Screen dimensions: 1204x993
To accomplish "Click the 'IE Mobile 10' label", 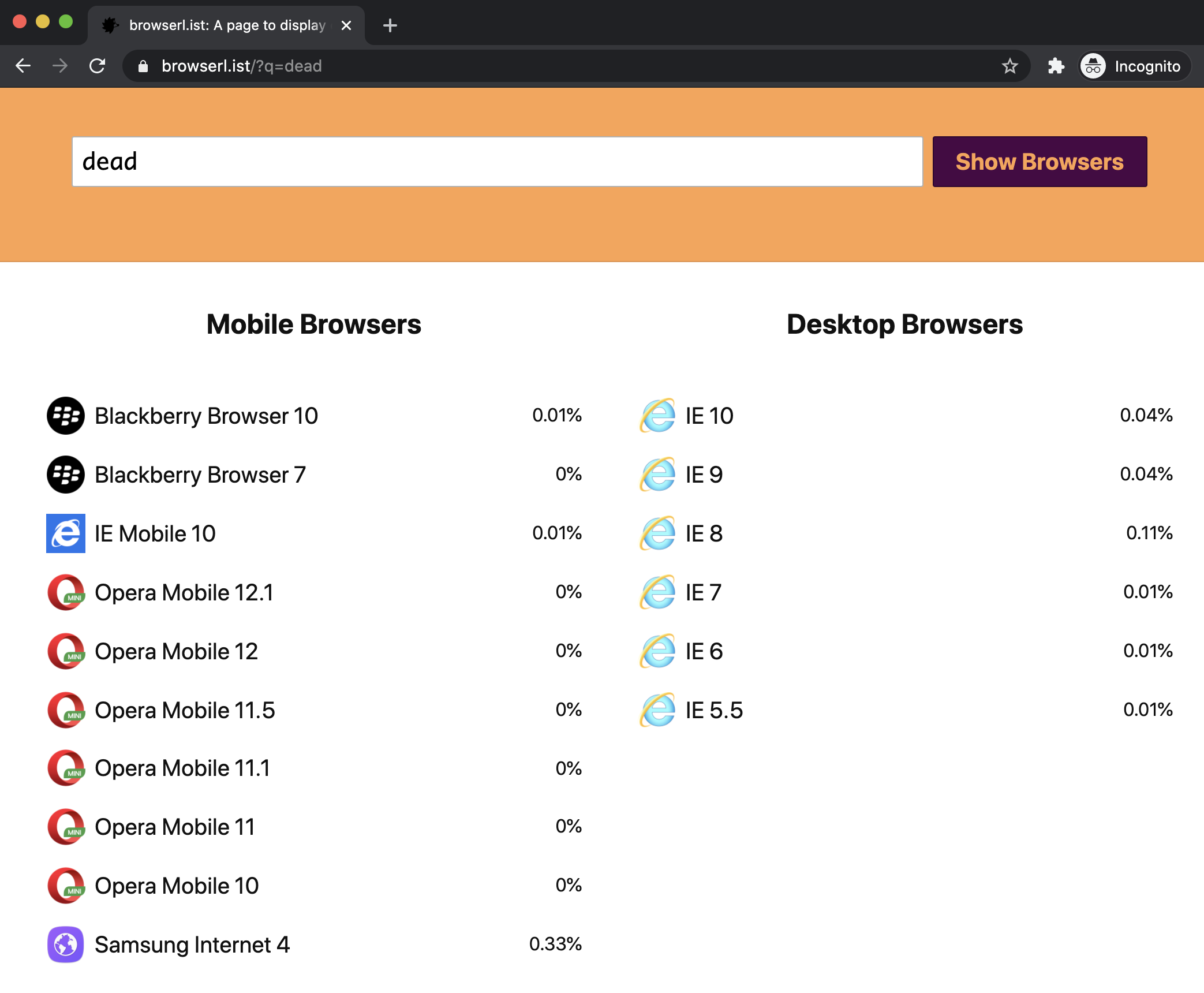I will [x=155, y=533].
